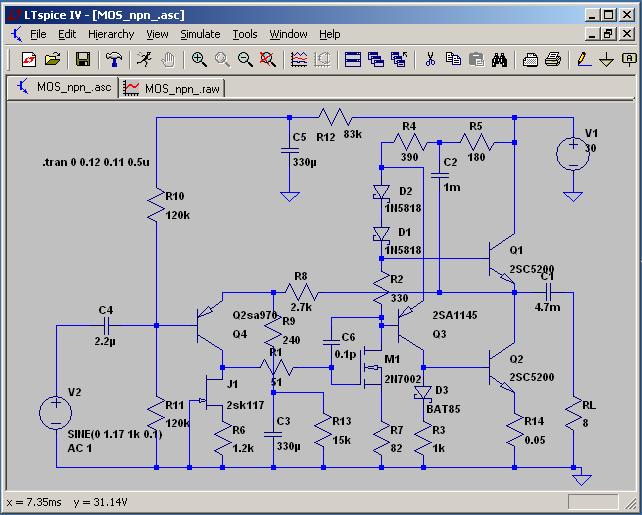Screen dimensions: 642x515
Task: Click the Cascade windows icon
Action: click(x=399, y=60)
